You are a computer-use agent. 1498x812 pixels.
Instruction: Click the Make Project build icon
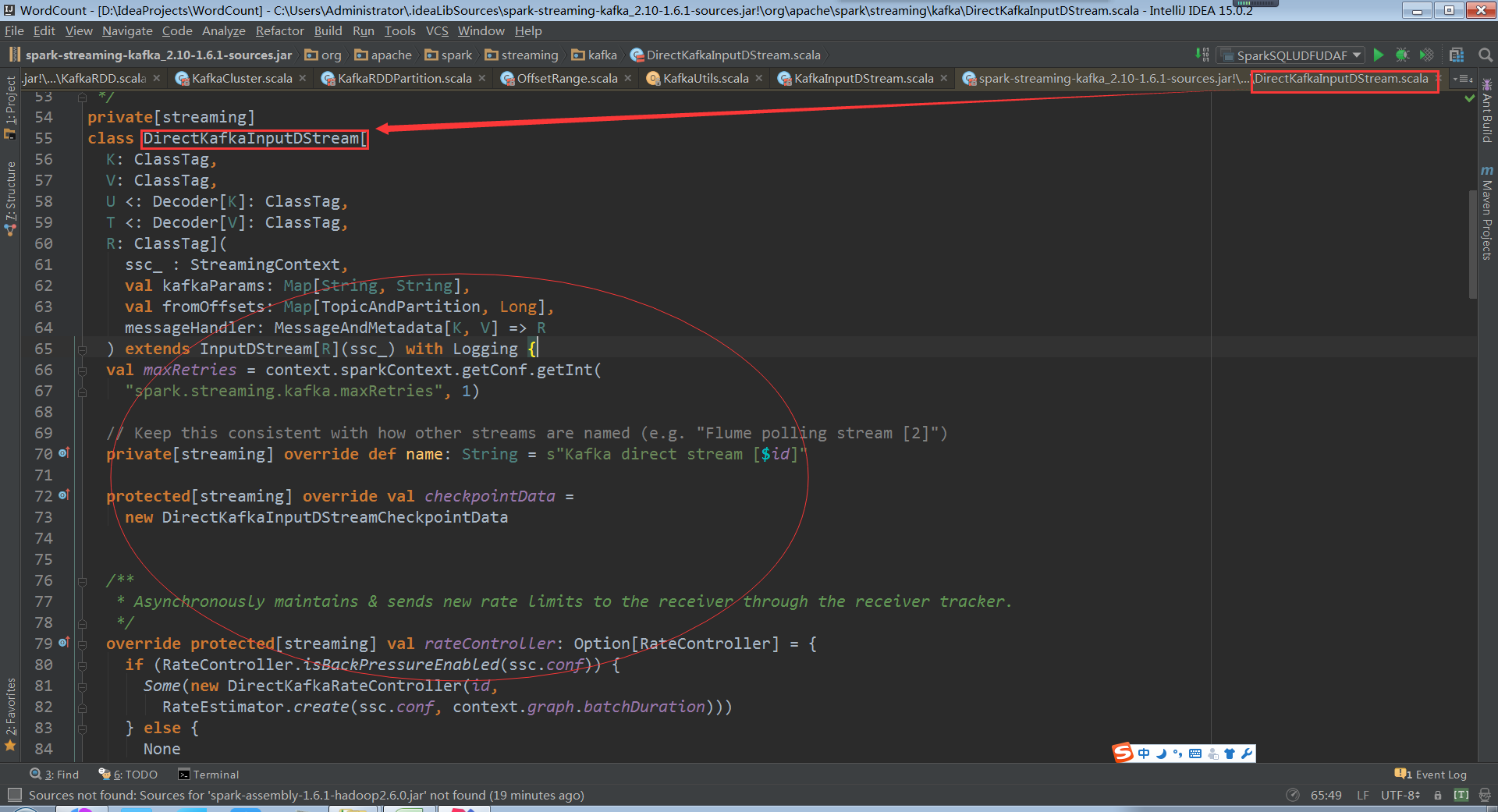tap(1202, 55)
